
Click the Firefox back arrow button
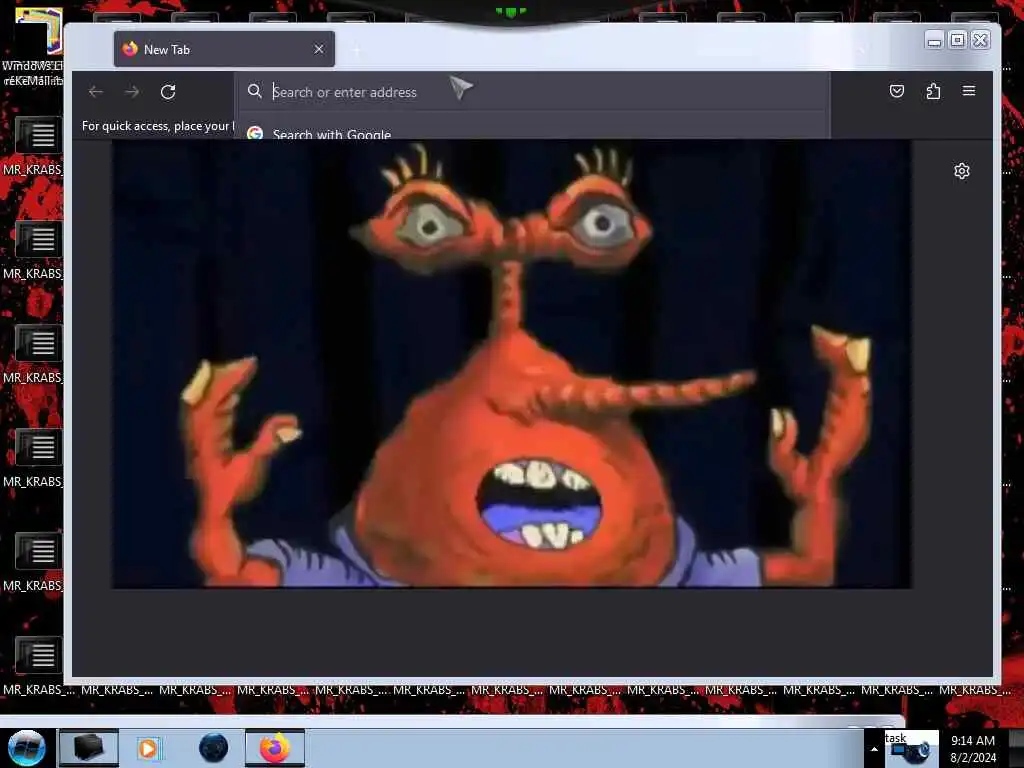coord(96,92)
